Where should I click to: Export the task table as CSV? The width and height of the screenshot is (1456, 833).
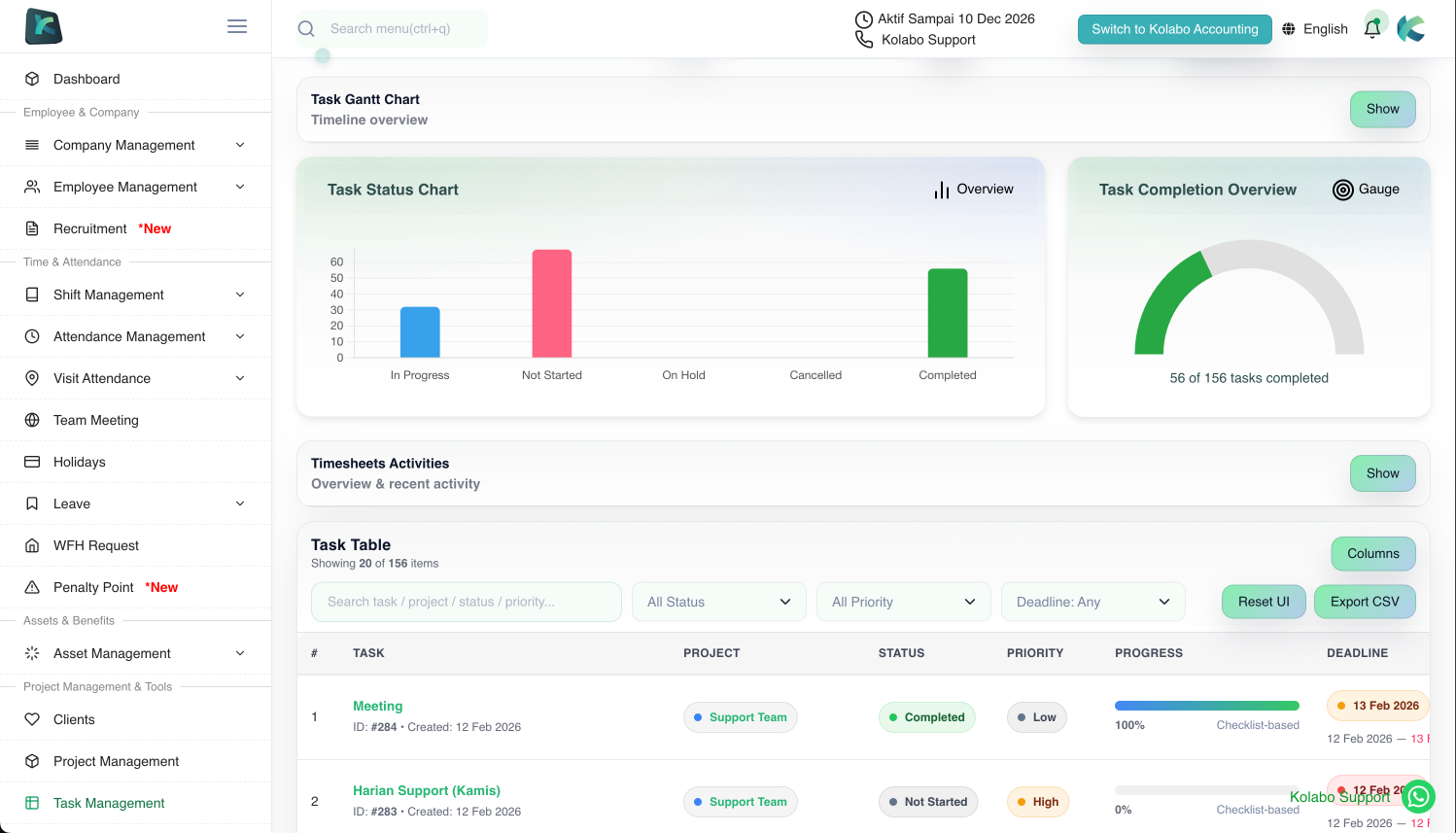[1365, 602]
